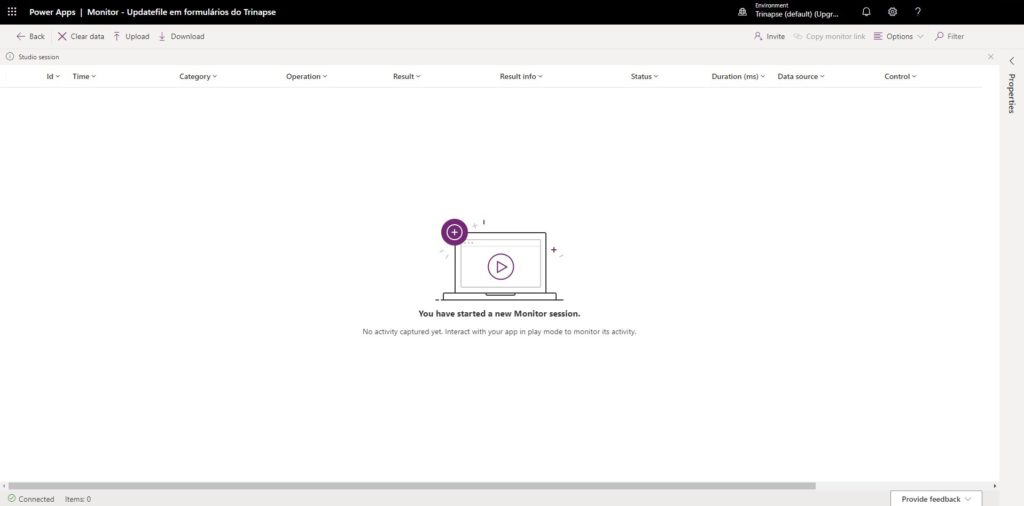
Task: Click the Power Apps title link
Action: click(x=52, y=12)
